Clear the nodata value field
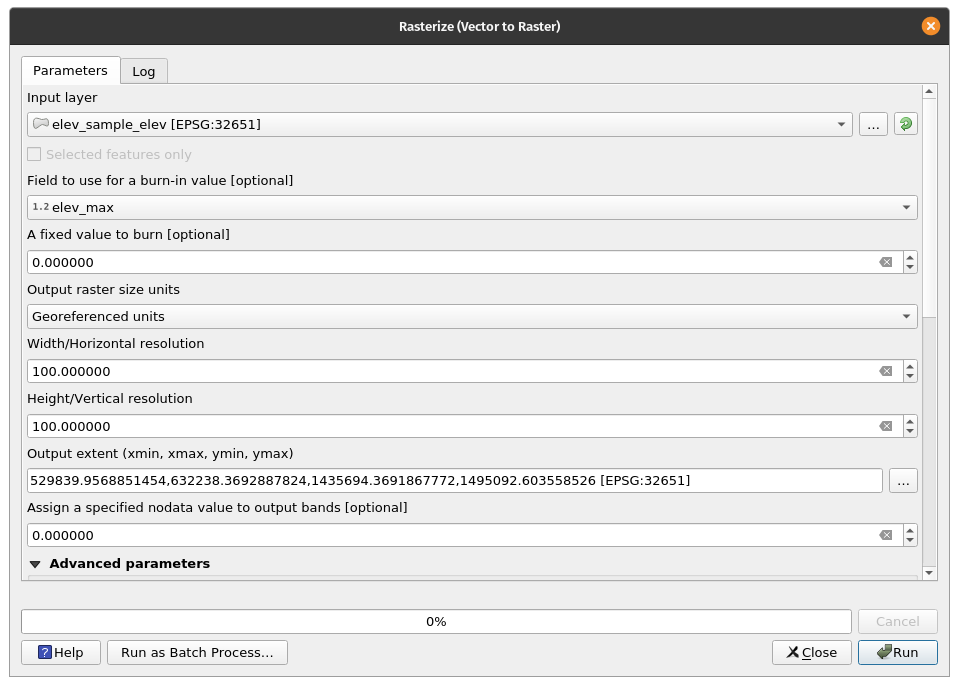The image size is (959, 686). pyautogui.click(x=885, y=535)
